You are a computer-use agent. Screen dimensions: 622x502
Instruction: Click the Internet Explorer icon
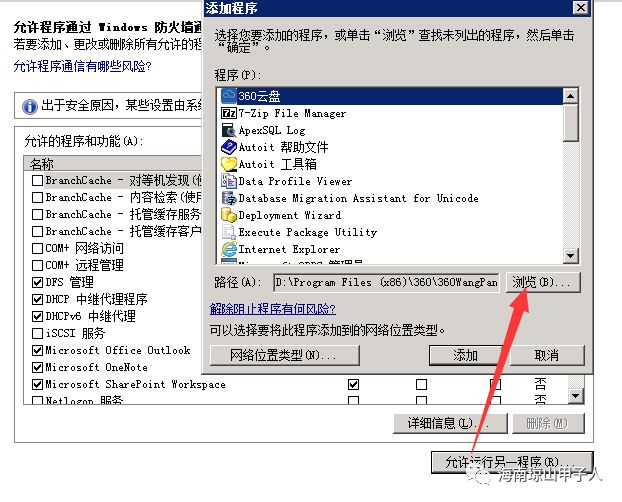pos(228,249)
